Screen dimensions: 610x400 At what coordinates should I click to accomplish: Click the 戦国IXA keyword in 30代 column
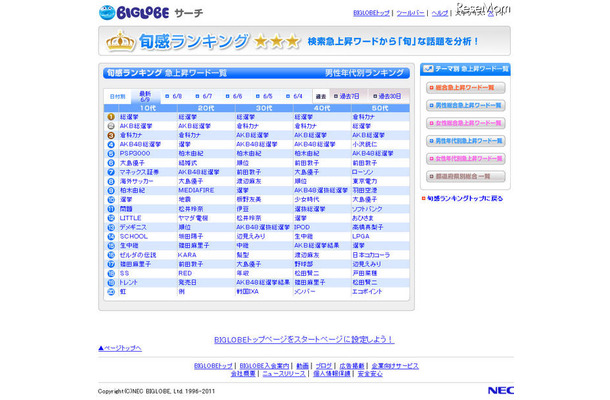pyautogui.click(x=247, y=292)
